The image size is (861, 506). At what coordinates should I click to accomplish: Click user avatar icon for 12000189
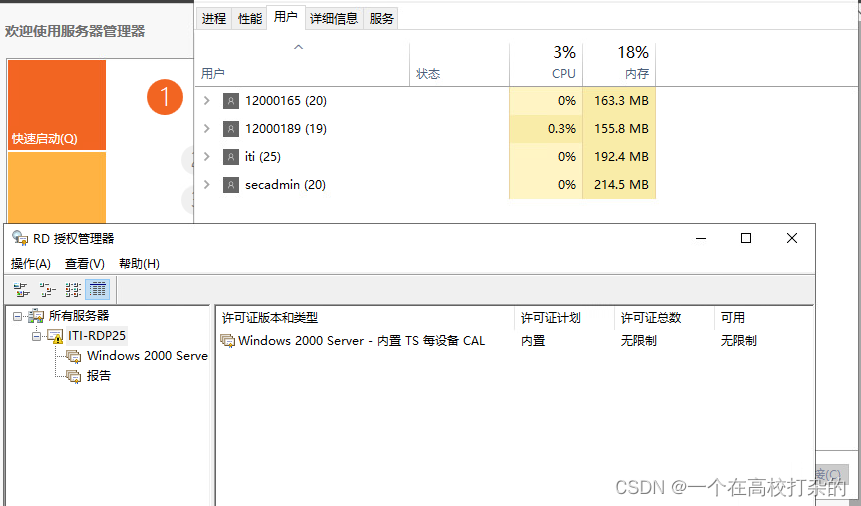click(x=231, y=129)
